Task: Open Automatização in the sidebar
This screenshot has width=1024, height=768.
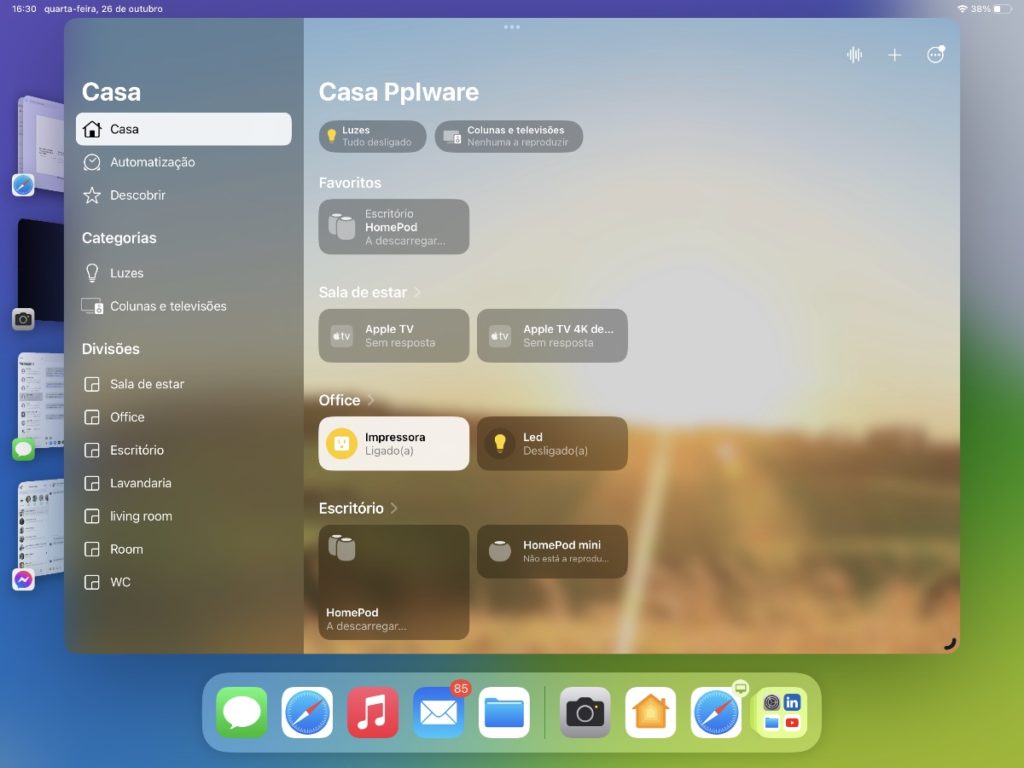Action: click(184, 162)
